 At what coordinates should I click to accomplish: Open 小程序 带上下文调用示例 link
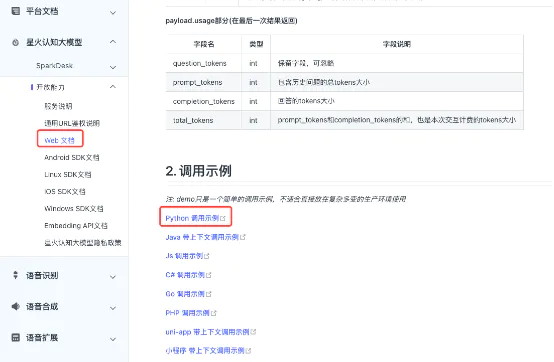click(205, 351)
